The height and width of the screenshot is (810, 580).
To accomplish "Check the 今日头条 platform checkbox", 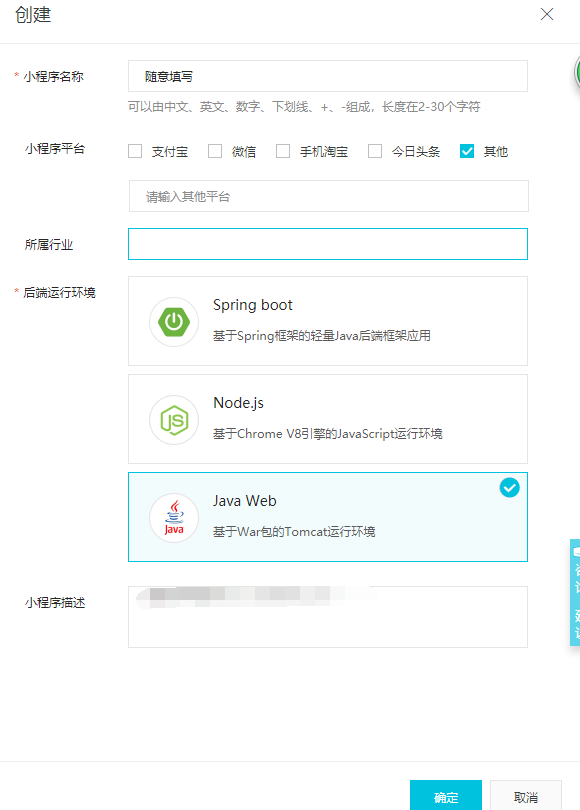I will pyautogui.click(x=375, y=151).
